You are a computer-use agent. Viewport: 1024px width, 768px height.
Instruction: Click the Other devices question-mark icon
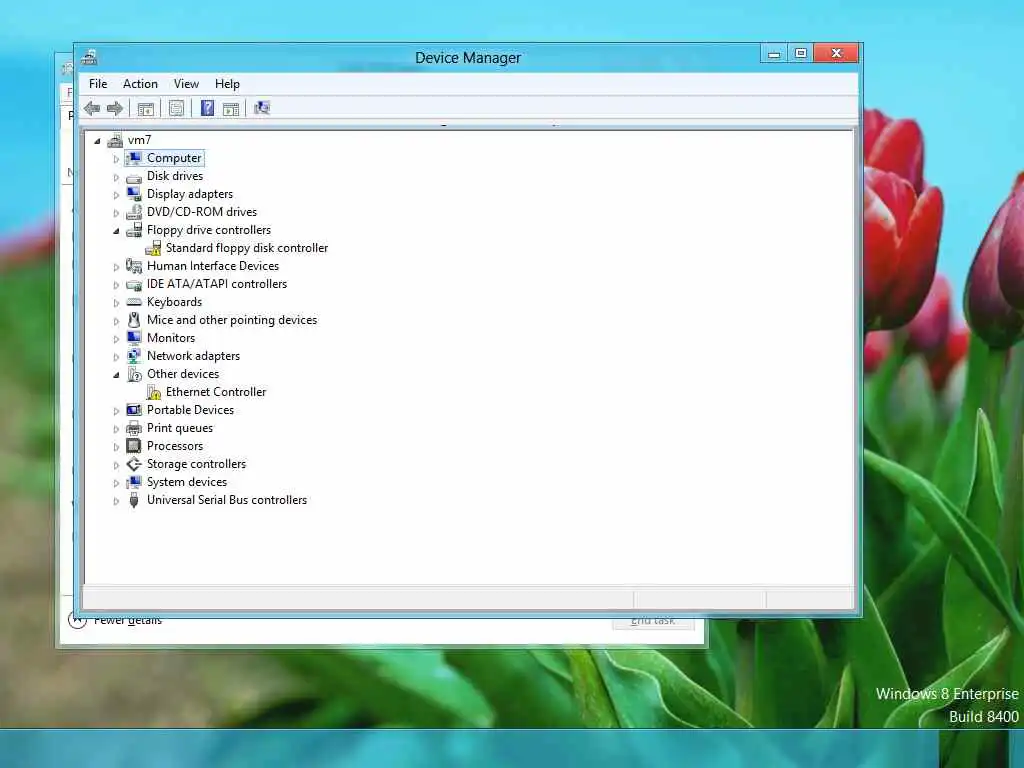(x=134, y=374)
